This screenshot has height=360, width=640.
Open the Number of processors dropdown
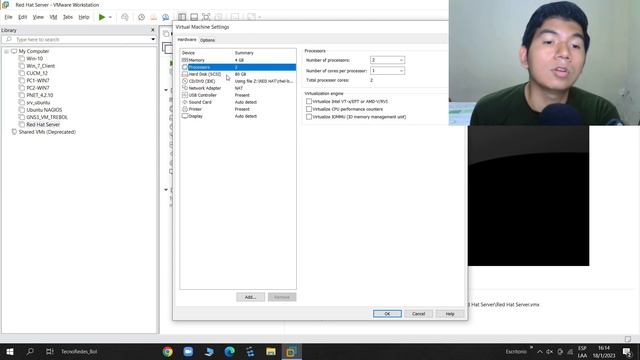[387, 60]
